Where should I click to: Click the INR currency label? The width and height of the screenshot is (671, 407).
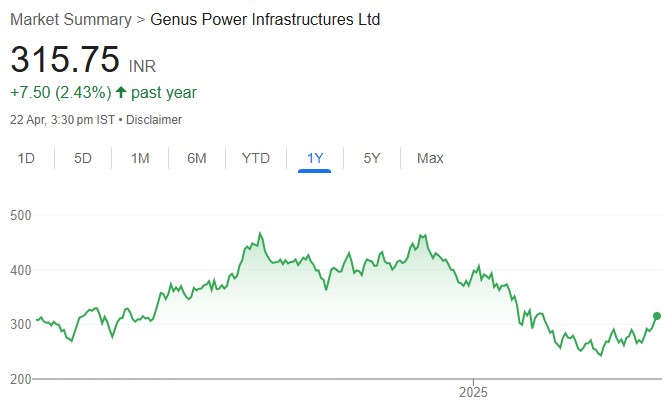click(x=143, y=66)
